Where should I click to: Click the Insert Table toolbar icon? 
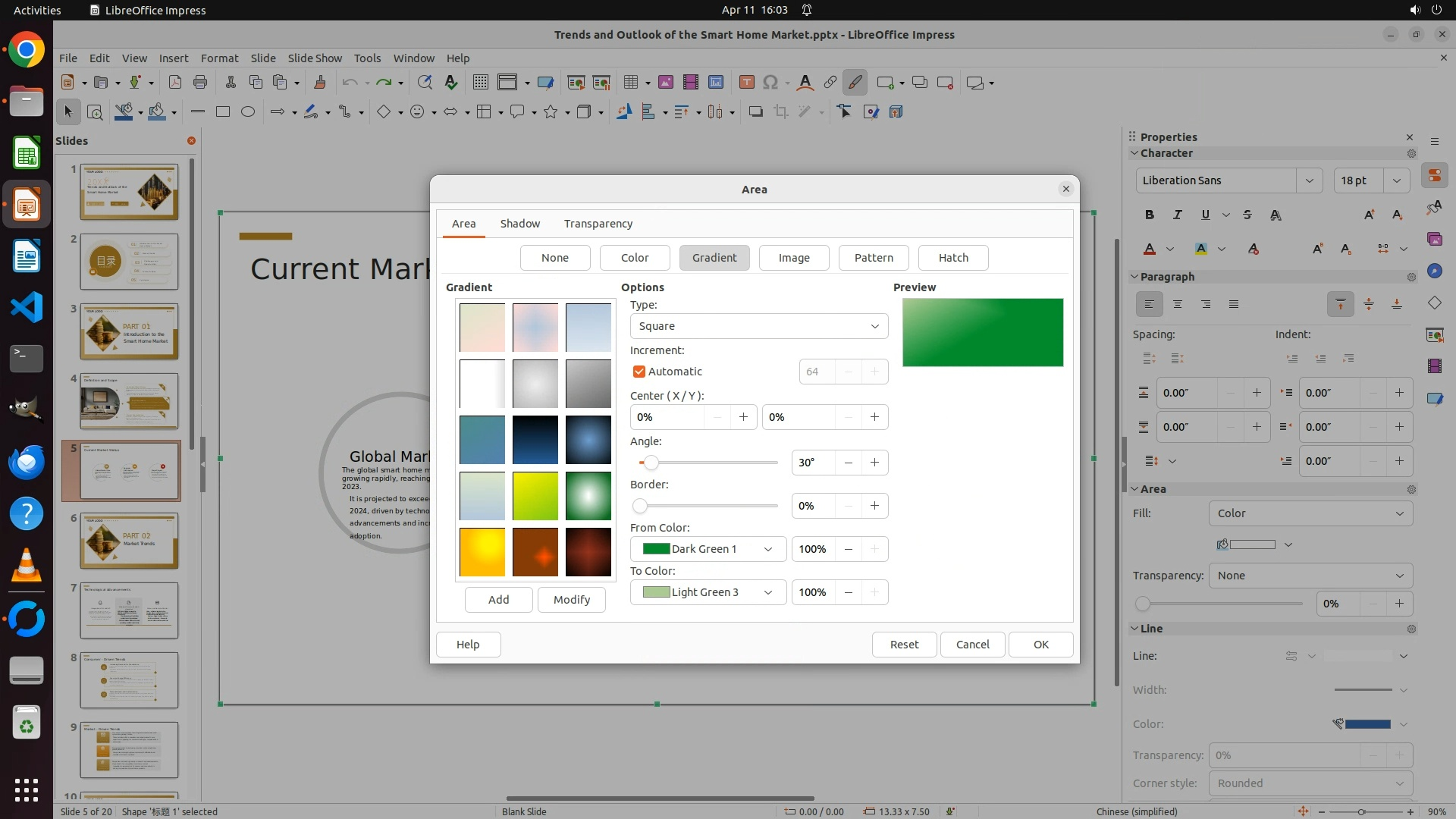click(x=630, y=83)
